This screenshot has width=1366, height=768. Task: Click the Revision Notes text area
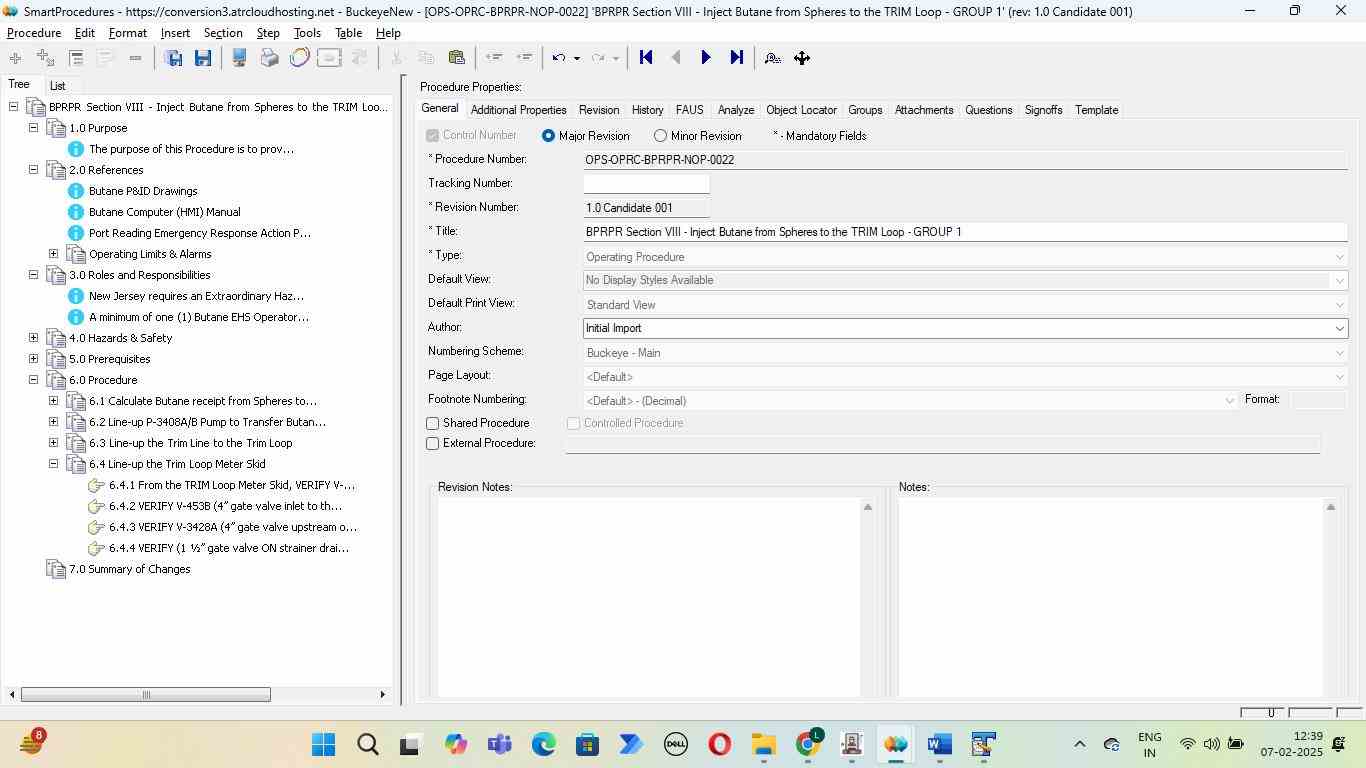(649, 597)
